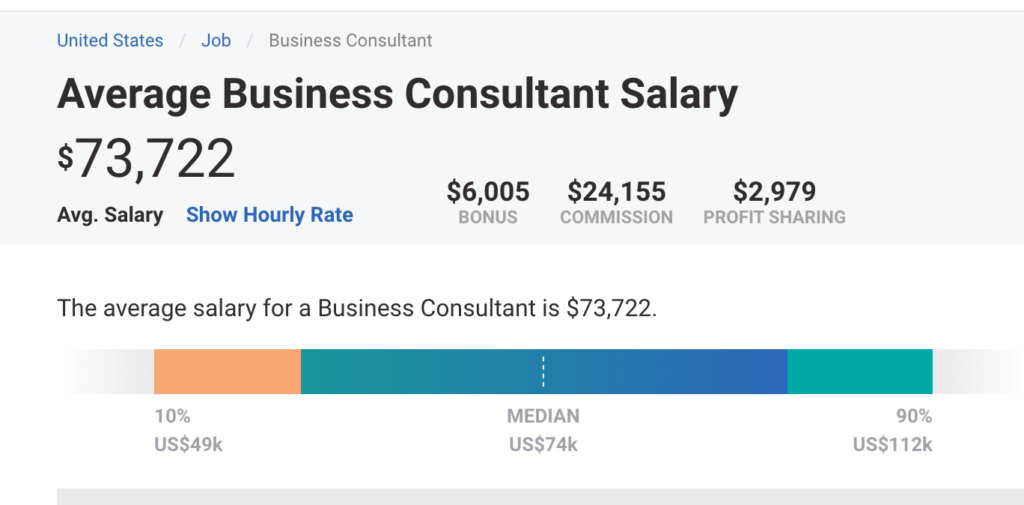Viewport: 1024px width, 505px height.
Task: Click the MEDIAN label below the bar
Action: coord(543,416)
